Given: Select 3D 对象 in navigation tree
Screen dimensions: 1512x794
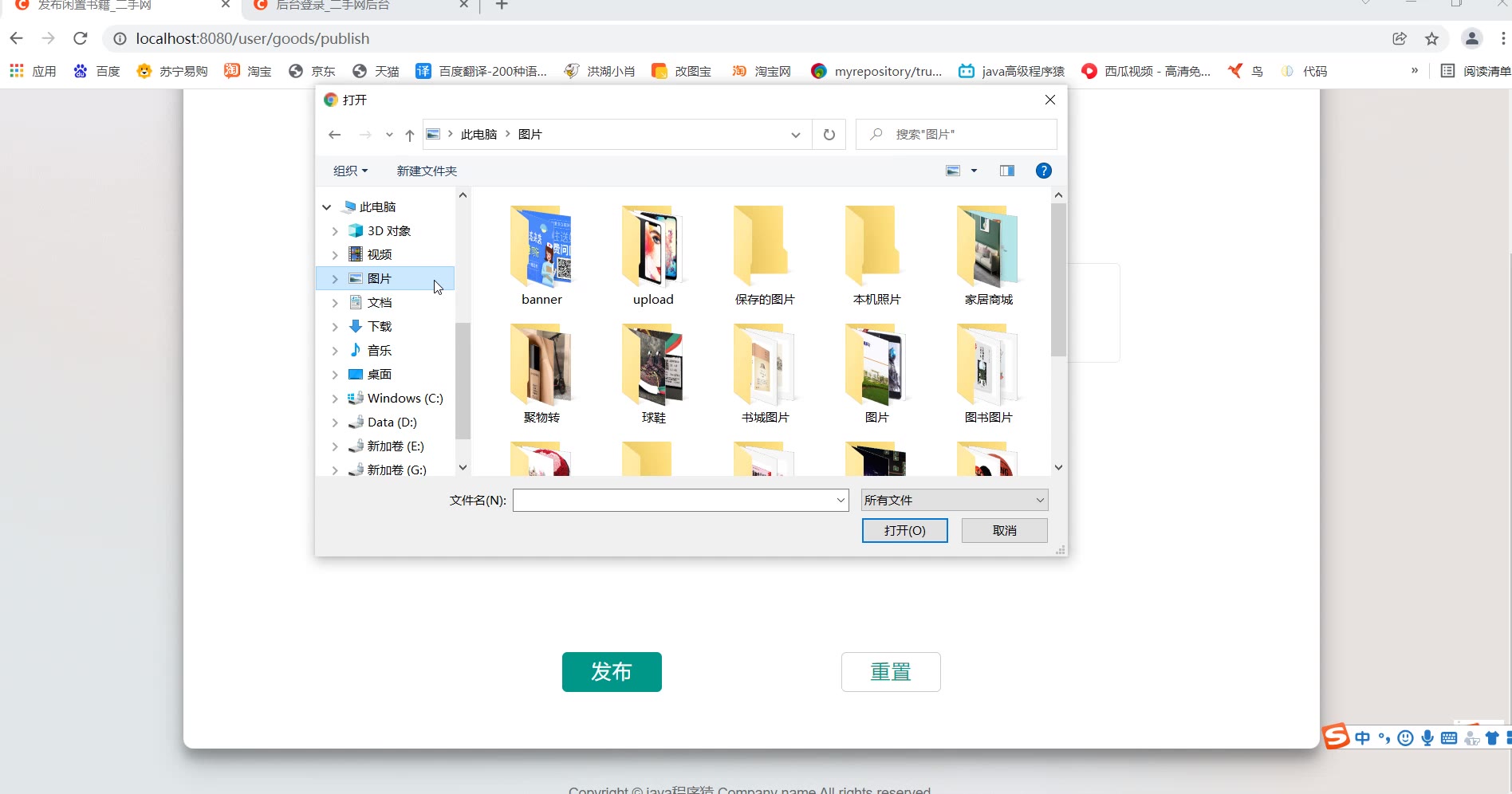Looking at the screenshot, I should pos(388,230).
